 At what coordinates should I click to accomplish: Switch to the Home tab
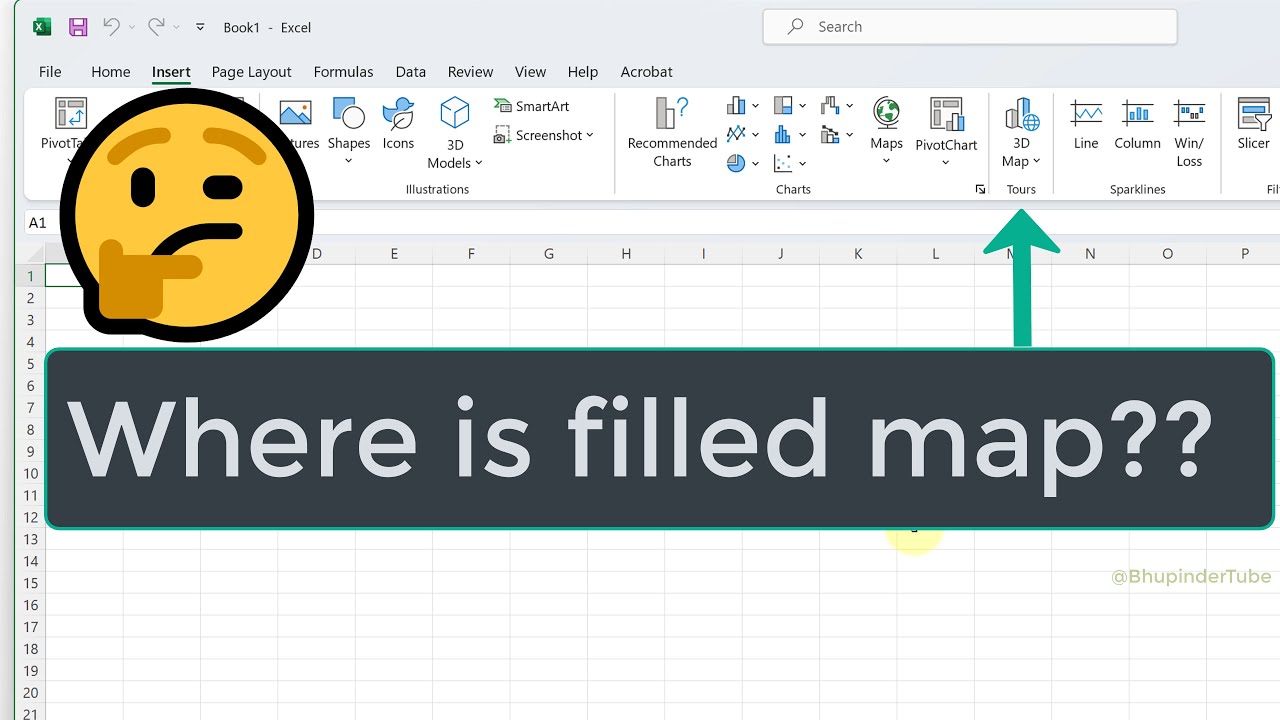coord(111,72)
